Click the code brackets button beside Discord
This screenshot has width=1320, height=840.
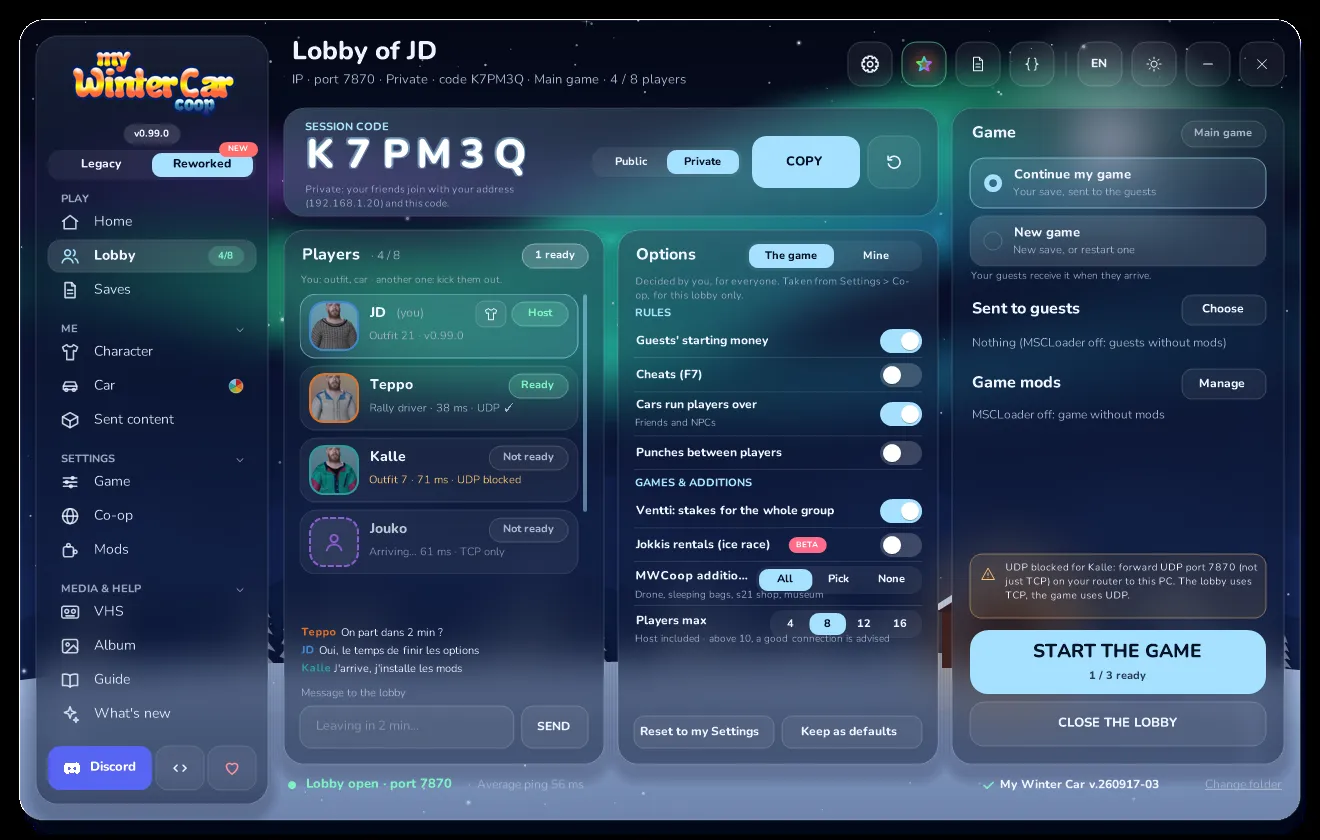pyautogui.click(x=180, y=768)
